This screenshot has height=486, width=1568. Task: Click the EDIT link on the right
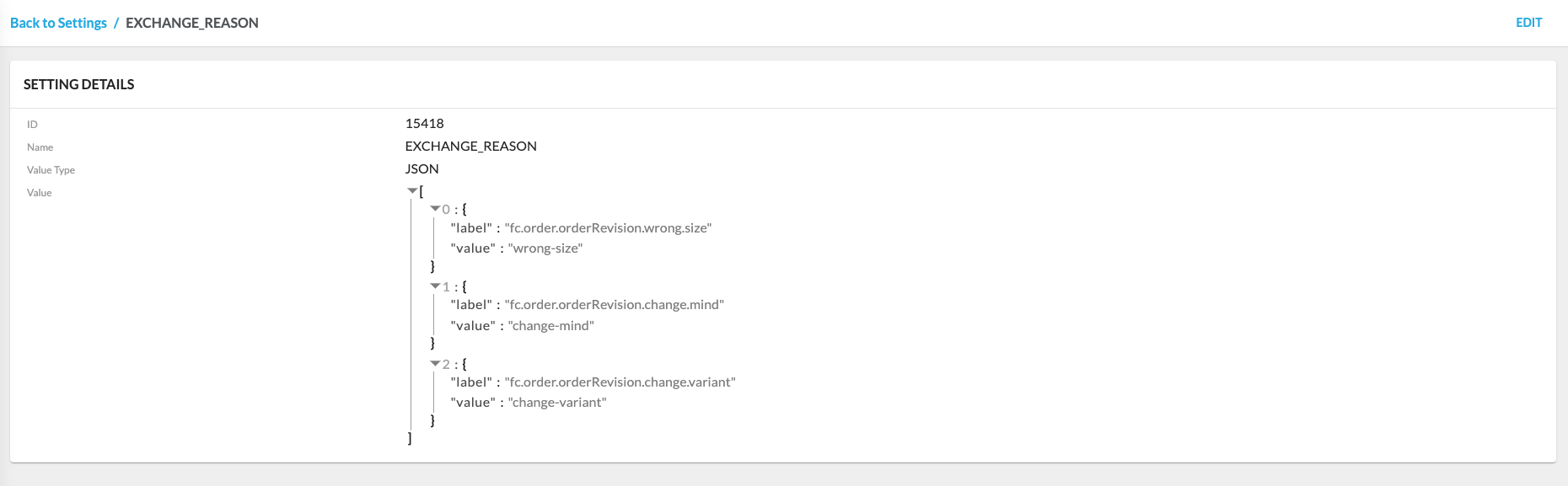pos(1530,22)
